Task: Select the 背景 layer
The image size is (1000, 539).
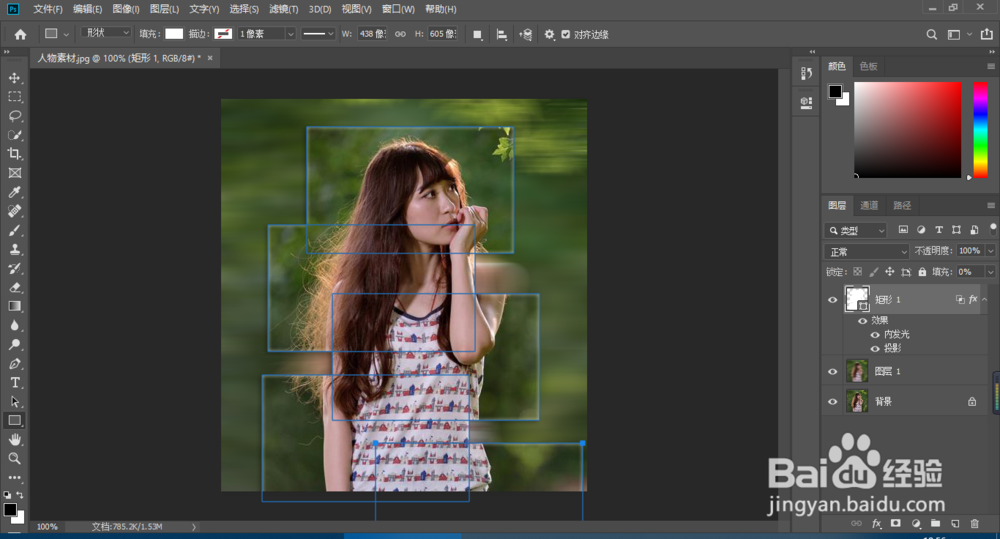Action: 884,401
